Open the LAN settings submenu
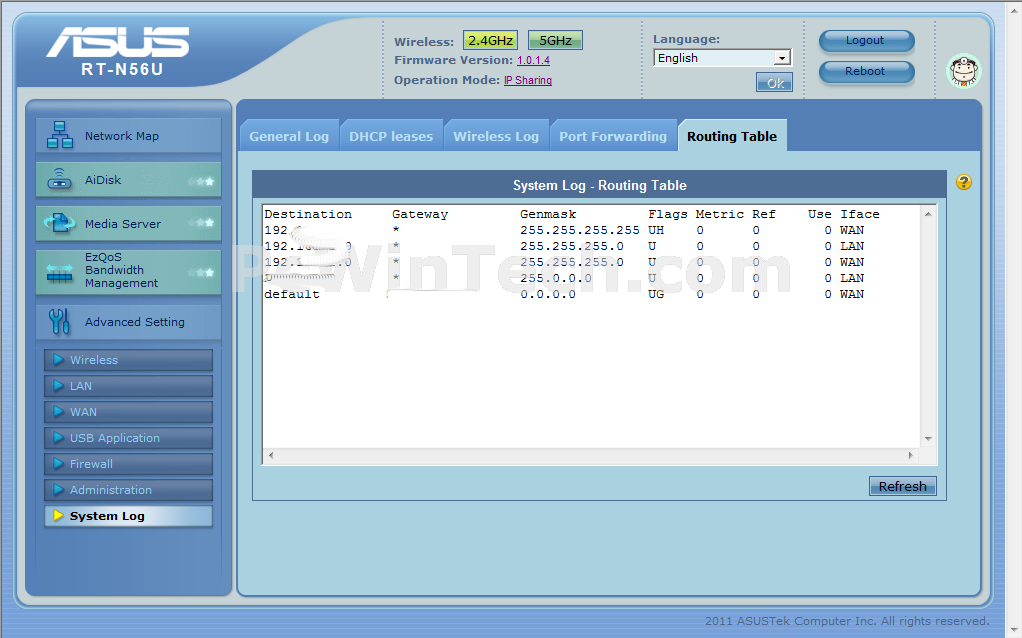 128,386
